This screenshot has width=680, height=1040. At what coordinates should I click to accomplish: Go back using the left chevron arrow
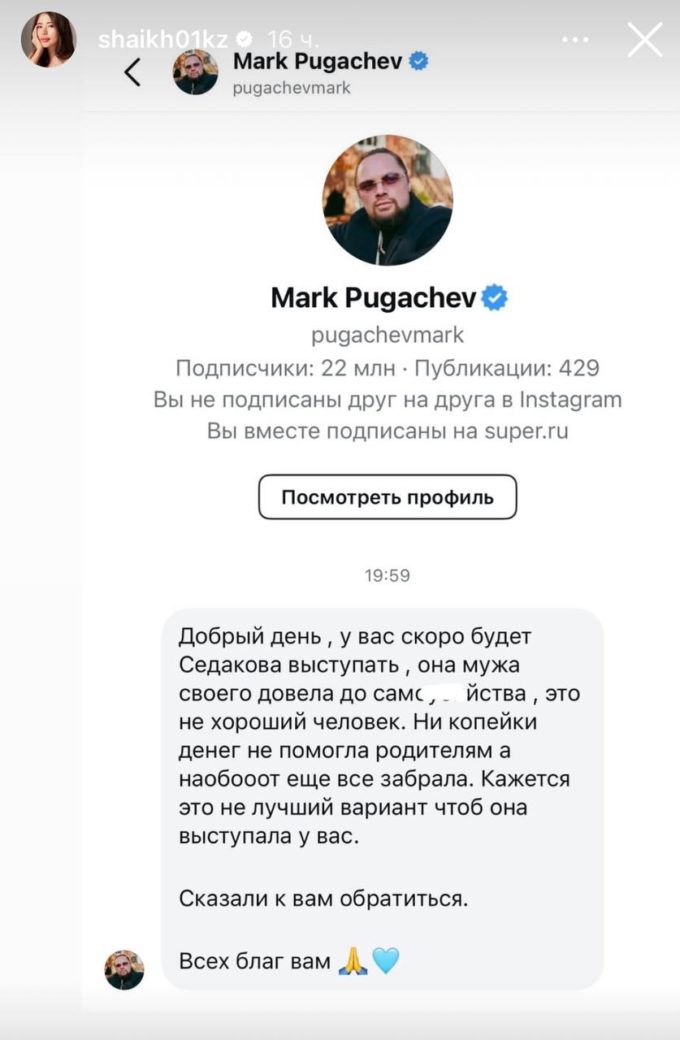point(133,72)
